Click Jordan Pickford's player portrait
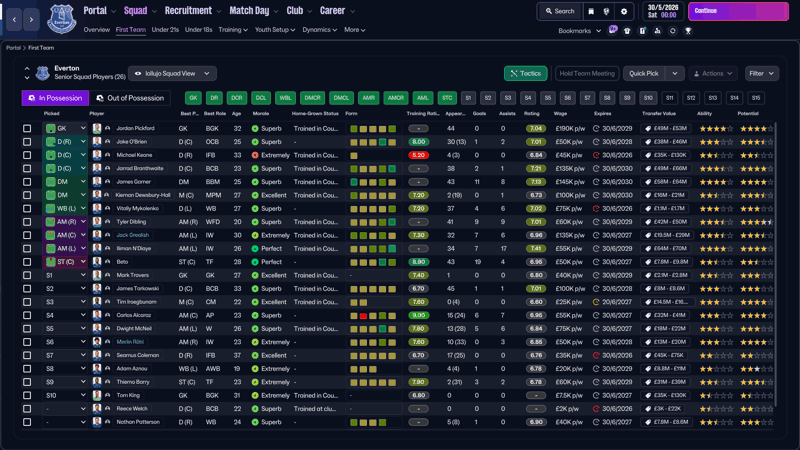This screenshot has width=800, height=450. click(x=97, y=129)
